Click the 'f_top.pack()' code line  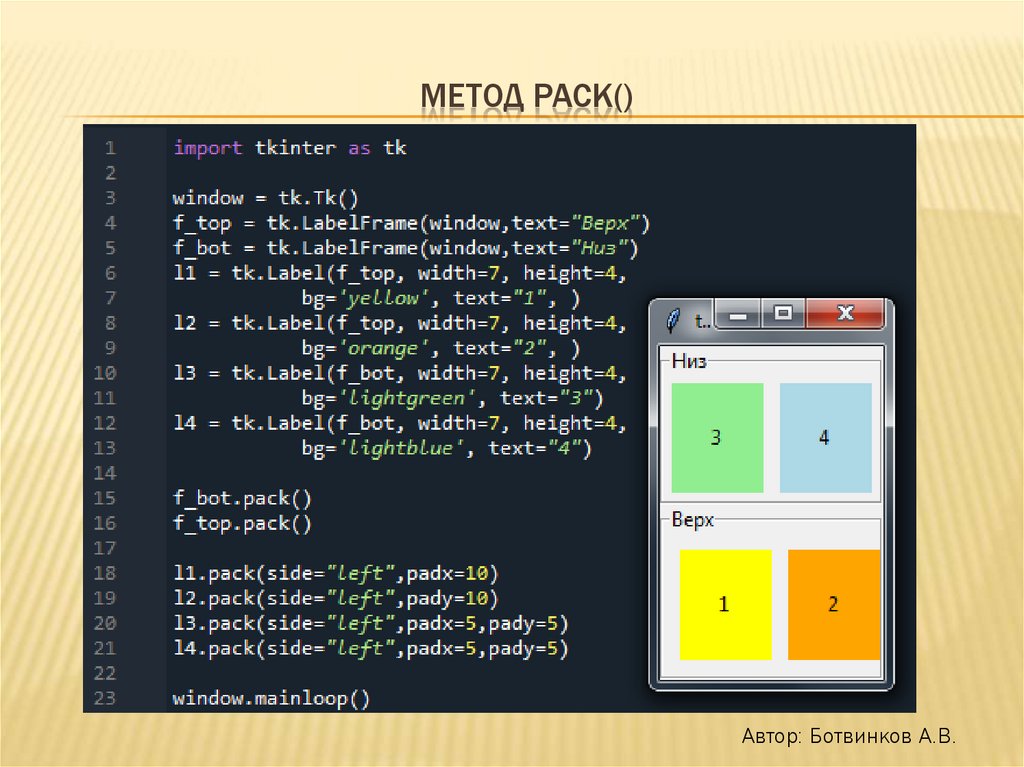pyautogui.click(x=242, y=524)
